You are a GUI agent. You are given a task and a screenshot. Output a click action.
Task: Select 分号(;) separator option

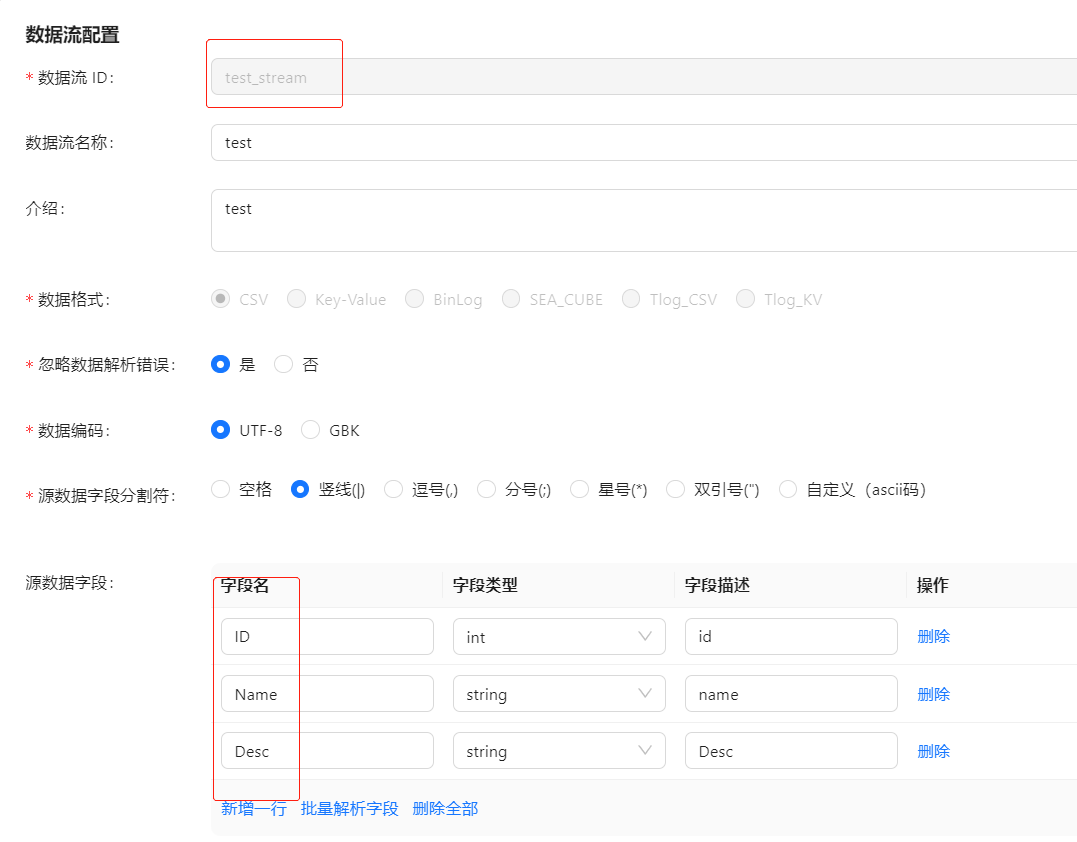(487, 490)
